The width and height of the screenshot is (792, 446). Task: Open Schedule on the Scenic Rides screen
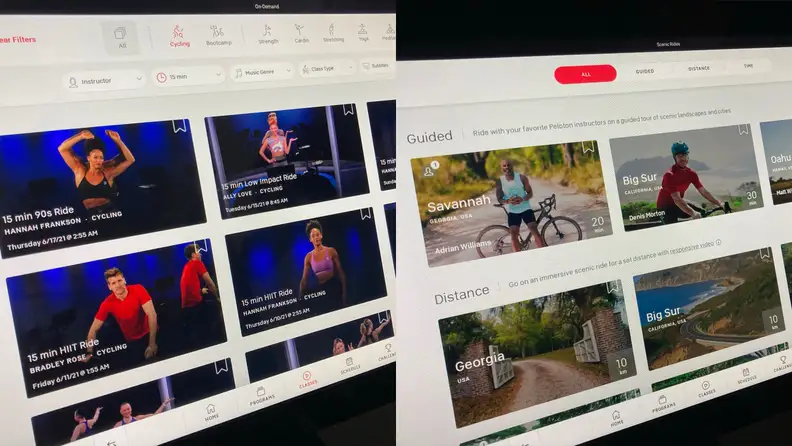[x=746, y=375]
